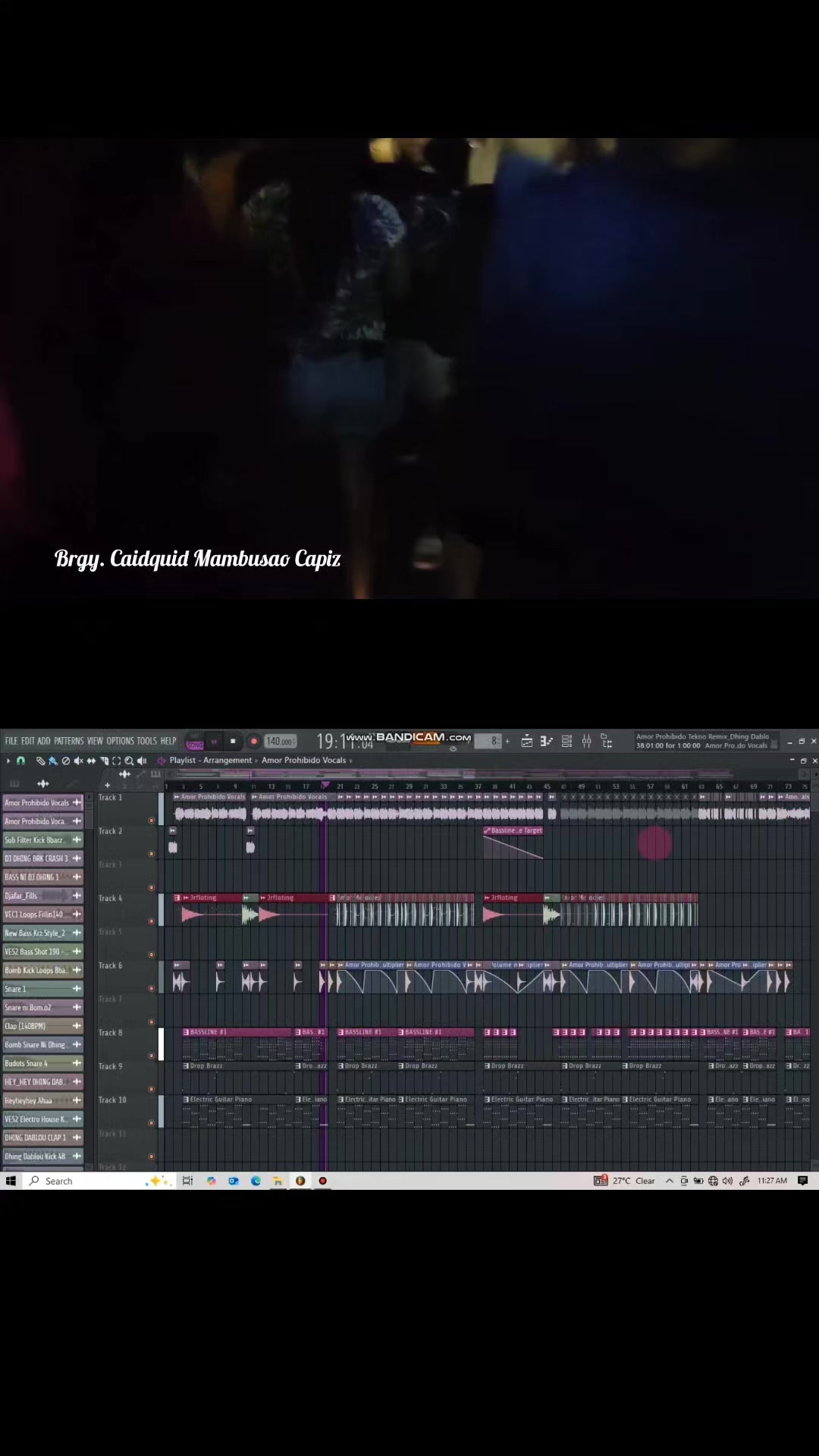Open the ADD menu
The image size is (819, 1456).
click(x=44, y=741)
